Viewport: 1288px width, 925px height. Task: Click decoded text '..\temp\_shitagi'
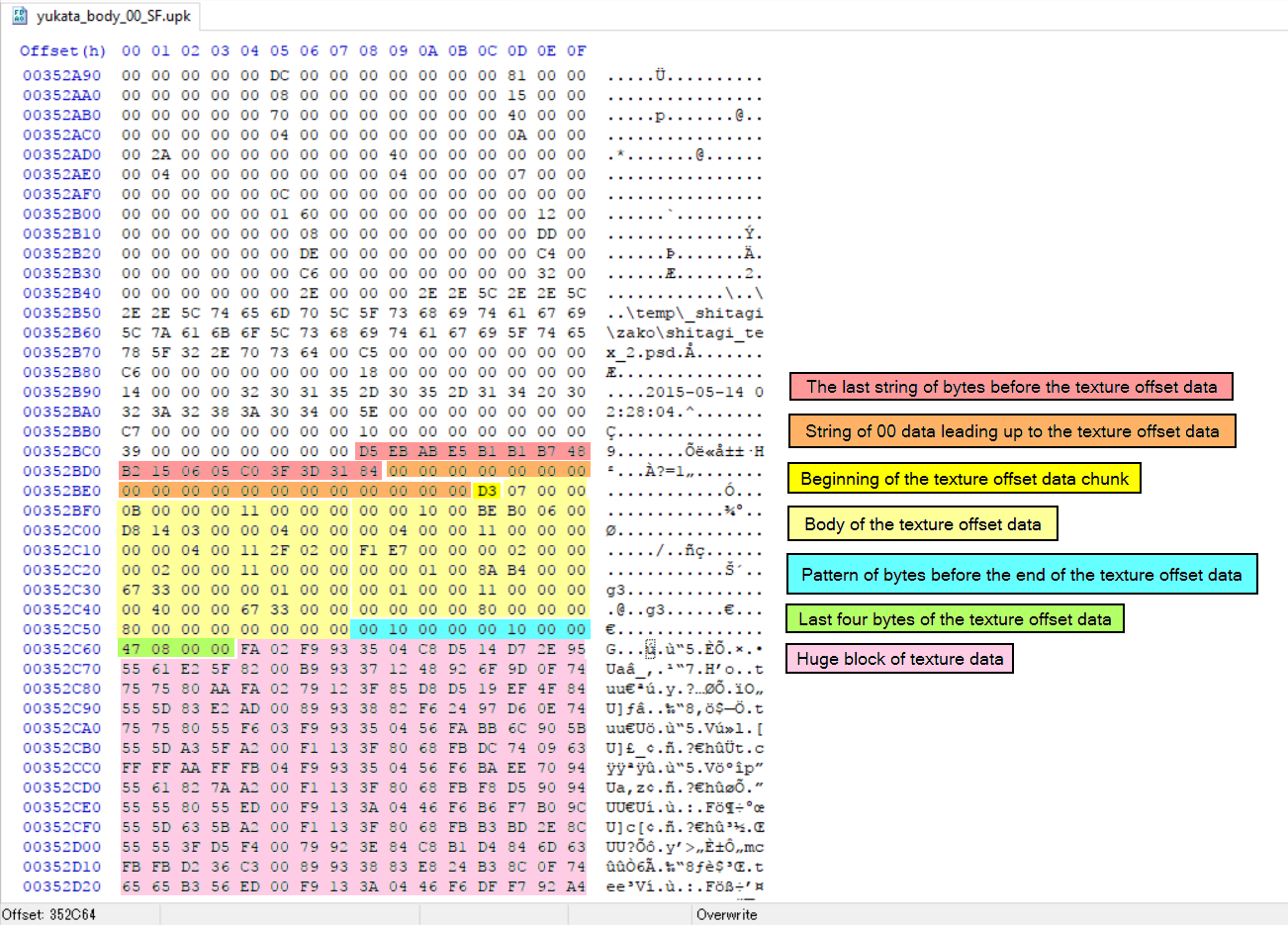click(x=685, y=313)
